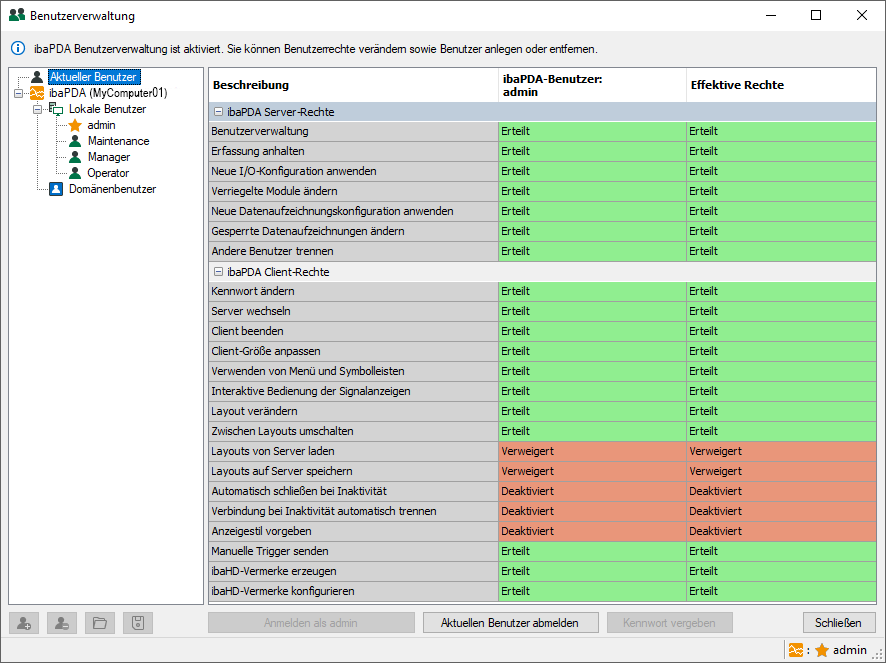Viewport: 886px width, 663px height.
Task: Click the open folder icon button
Action: 100,623
